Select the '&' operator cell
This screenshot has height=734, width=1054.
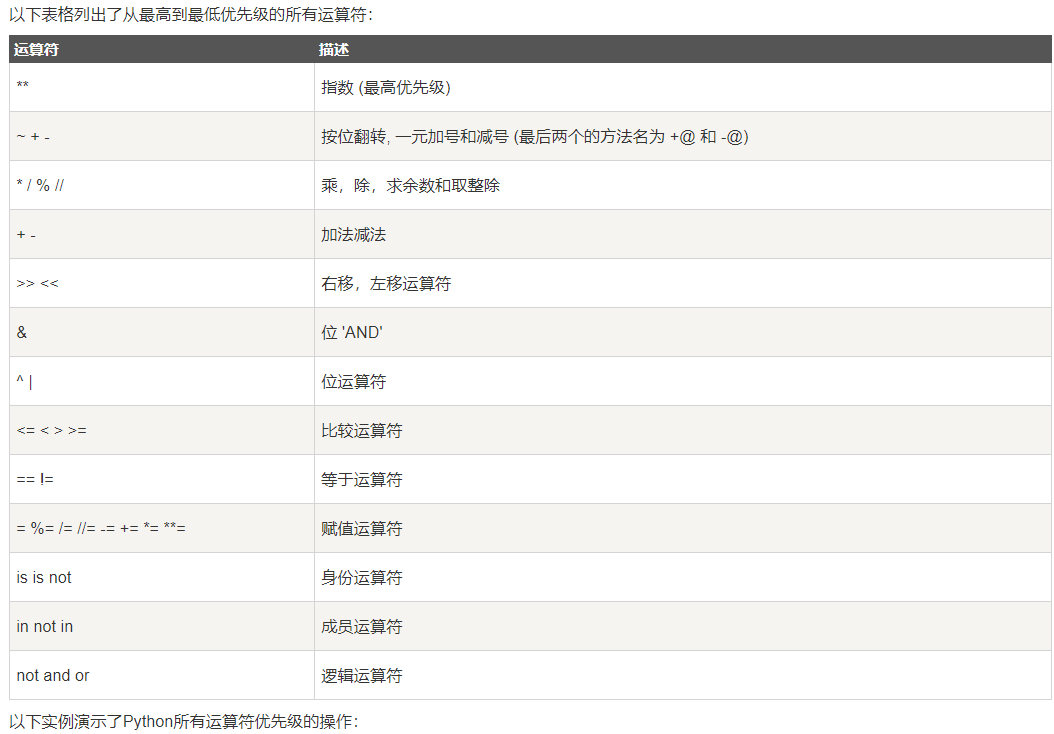coord(162,333)
